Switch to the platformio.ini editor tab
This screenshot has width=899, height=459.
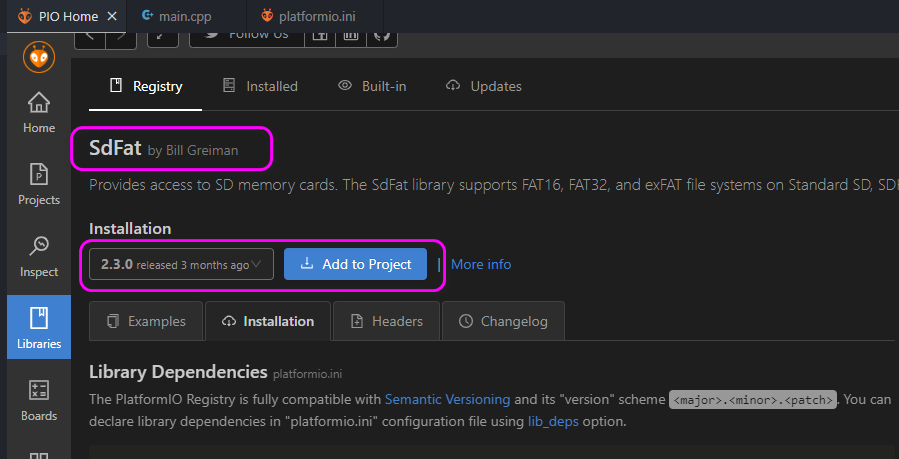(x=316, y=17)
